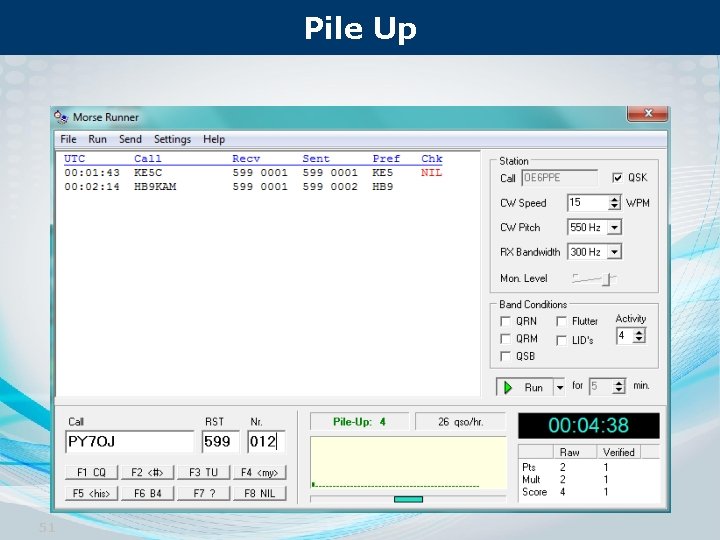Image resolution: width=720 pixels, height=540 pixels.
Task: Open the RX Bandwidth dropdown
Action: tap(614, 252)
